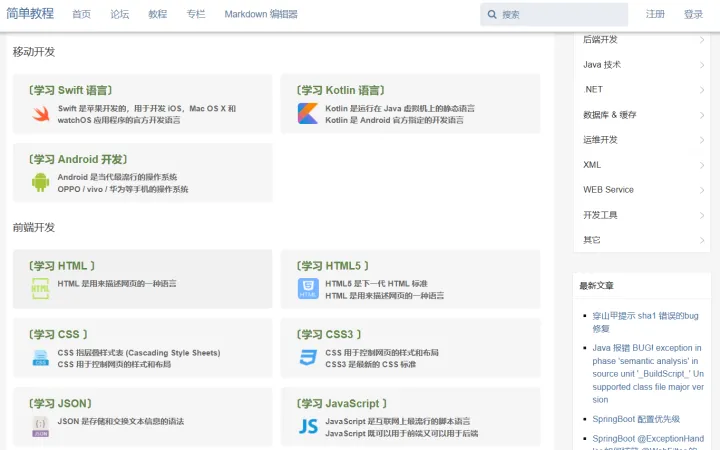The width and height of the screenshot is (720, 450).
Task: Select the .NET category text
Action: (593, 90)
